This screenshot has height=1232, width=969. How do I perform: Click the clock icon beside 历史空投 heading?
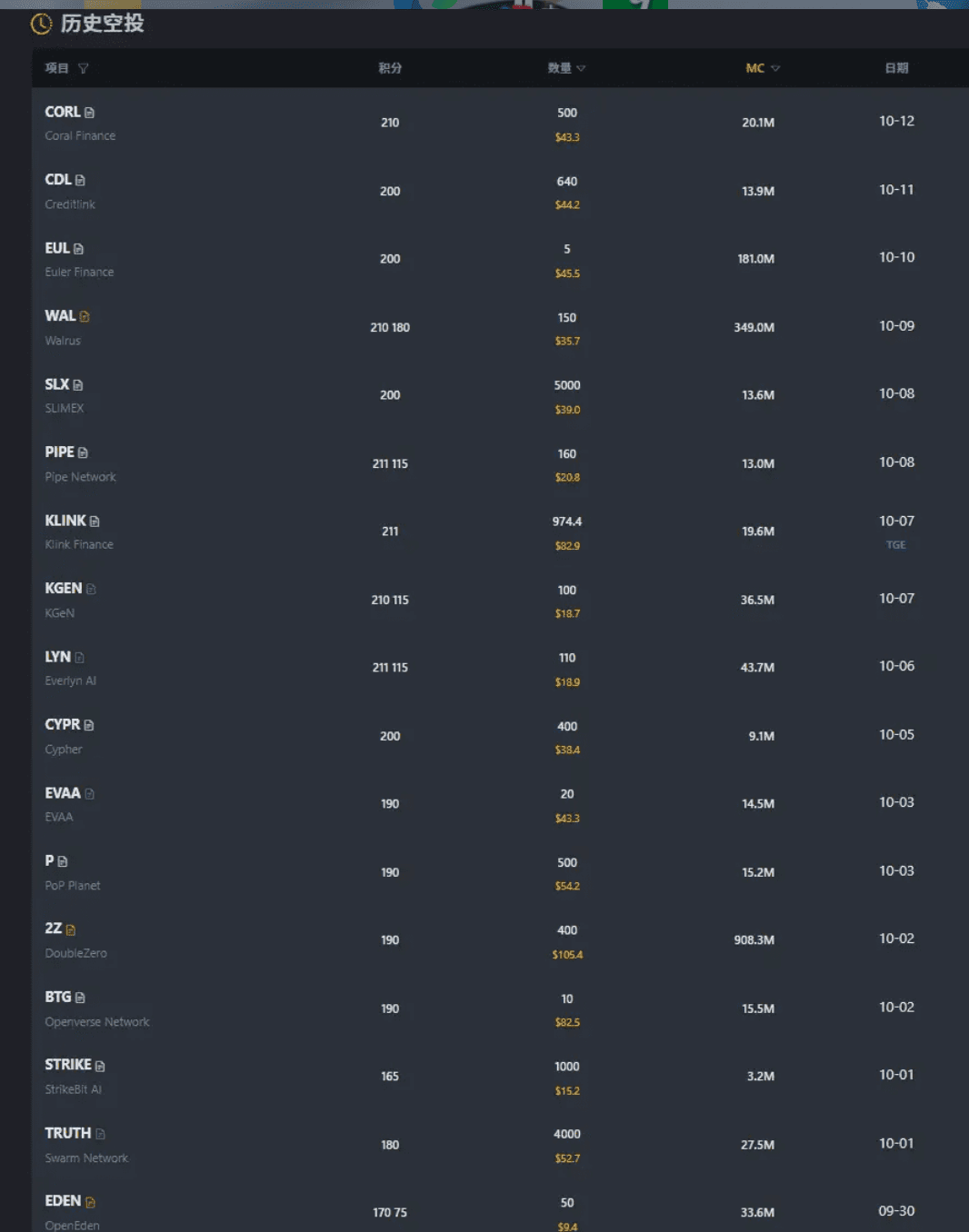[41, 24]
